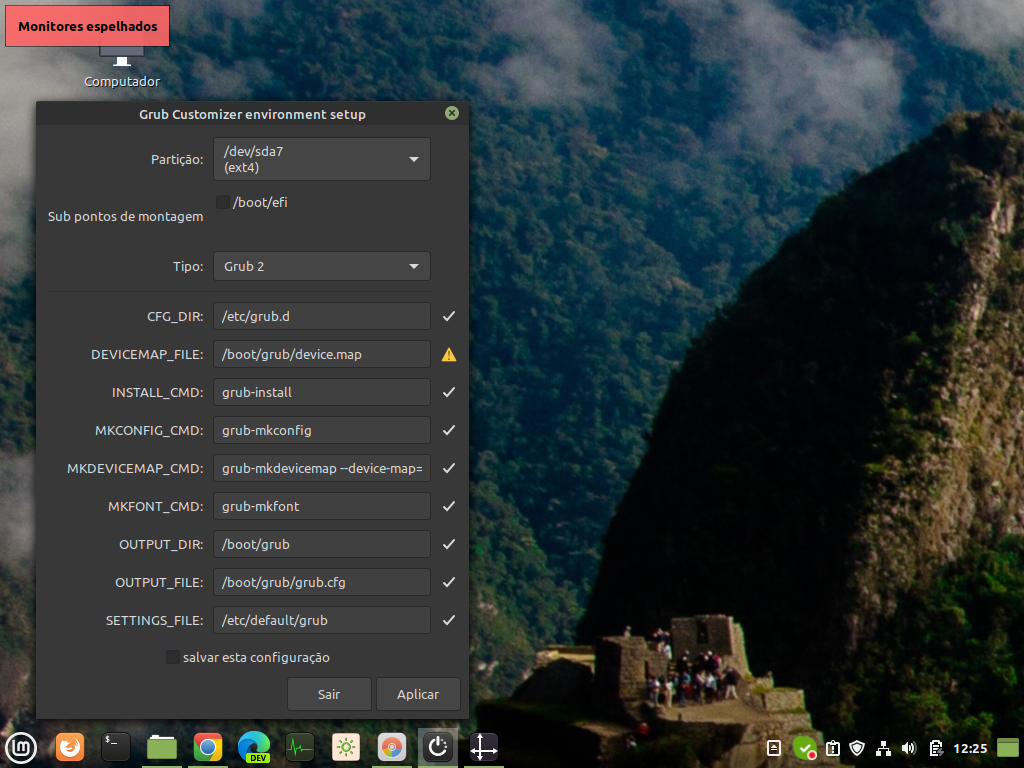
Task: Open the update manager shield tray icon
Action: (857, 748)
